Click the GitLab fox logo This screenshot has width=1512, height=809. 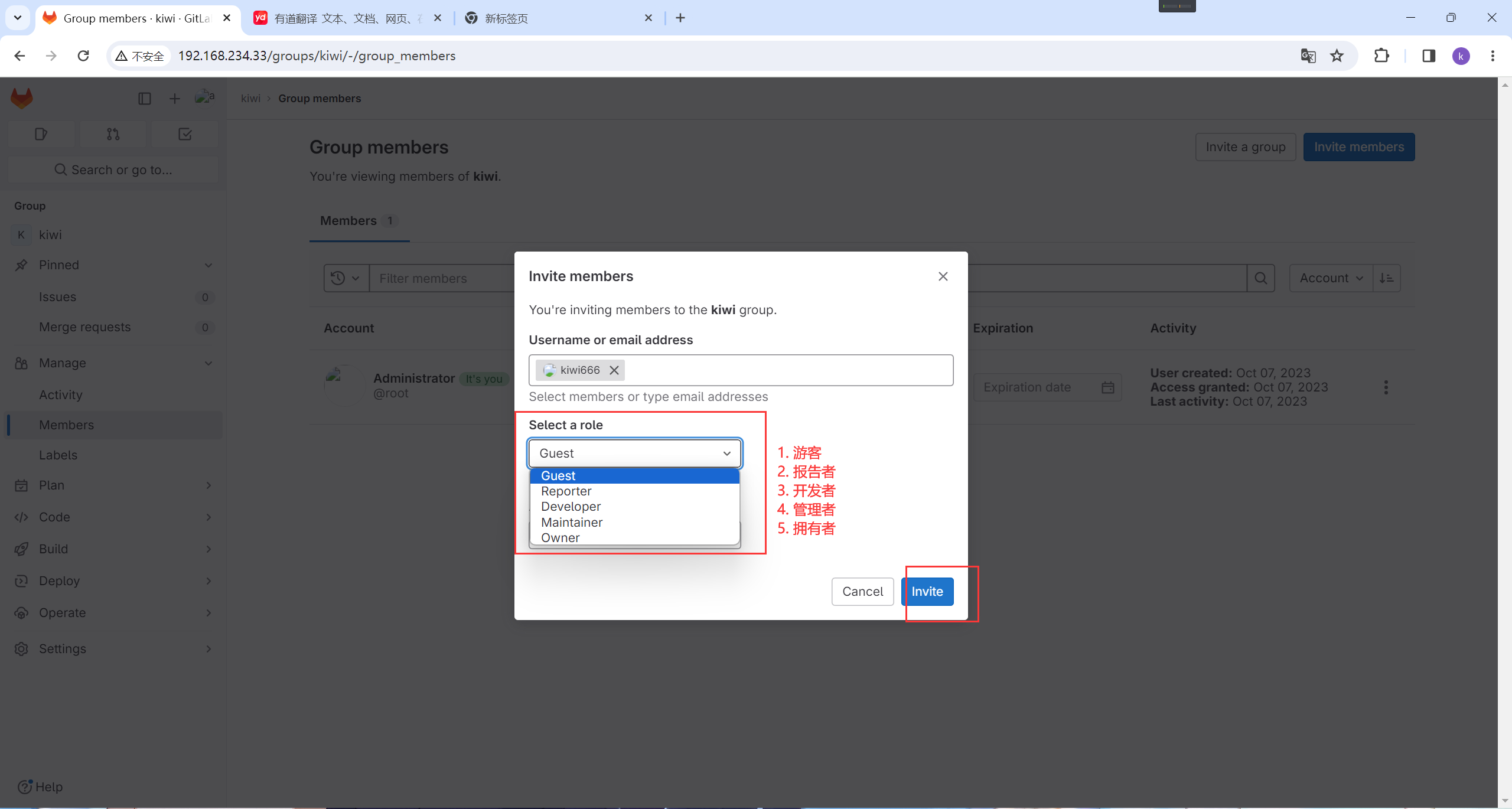coord(22,98)
